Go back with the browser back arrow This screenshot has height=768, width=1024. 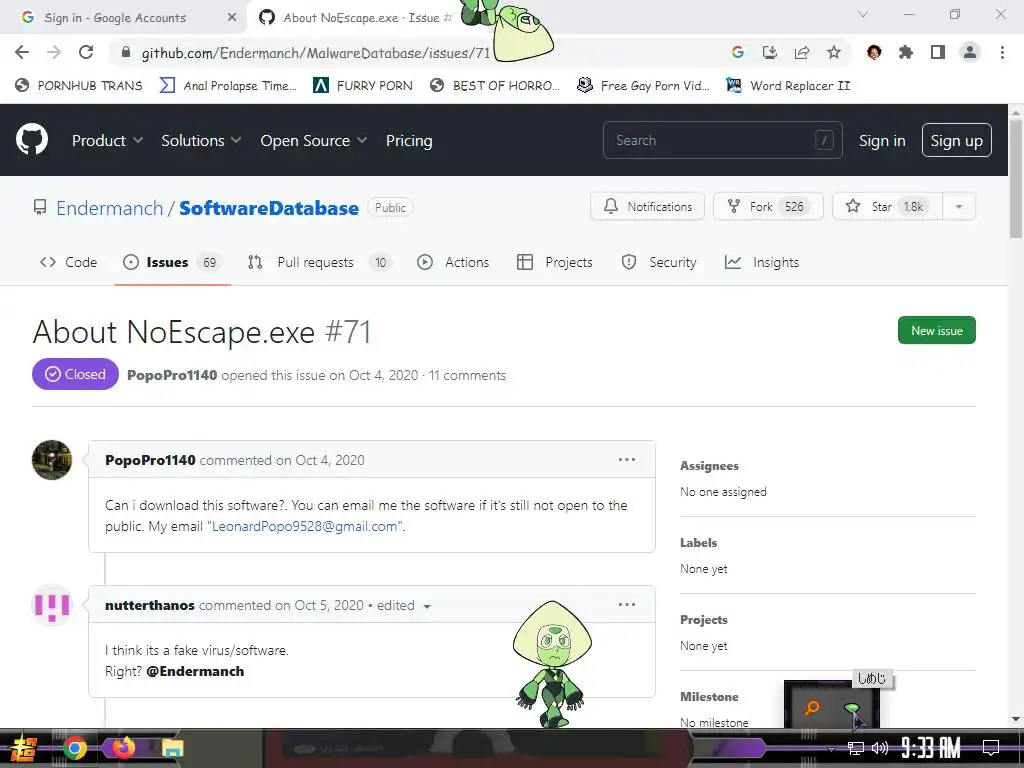(x=22, y=52)
